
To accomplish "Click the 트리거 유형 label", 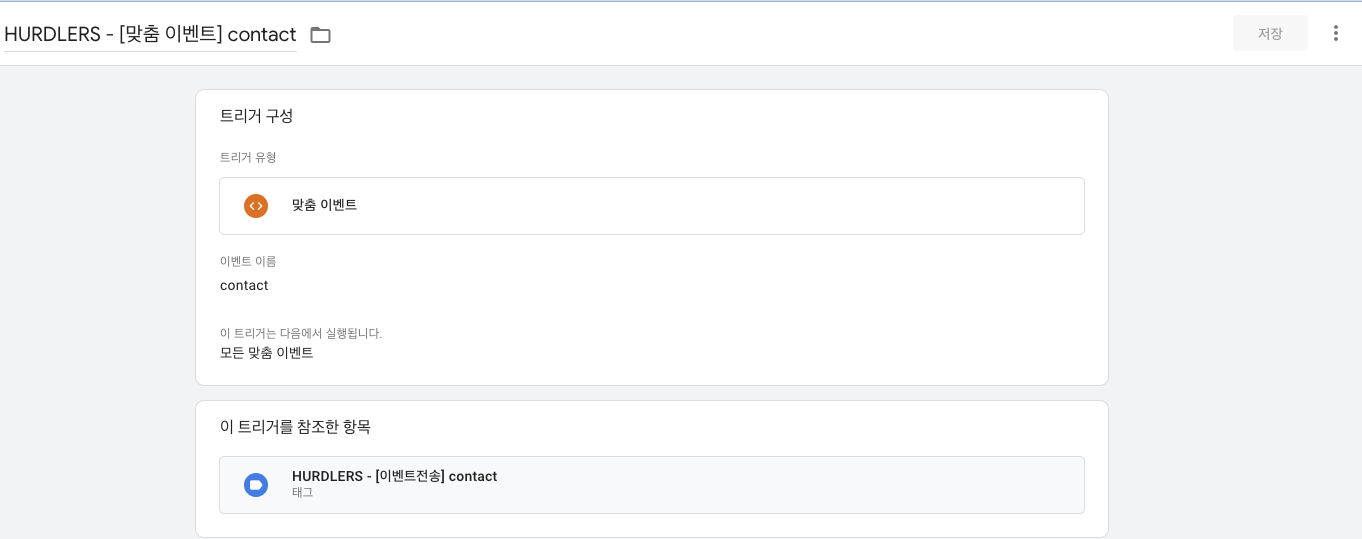I will pyautogui.click(x=248, y=158).
